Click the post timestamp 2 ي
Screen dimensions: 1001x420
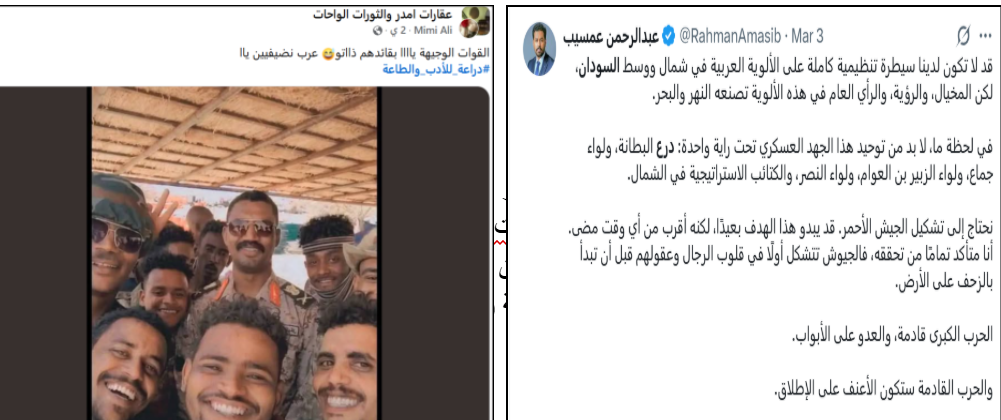coord(398,31)
